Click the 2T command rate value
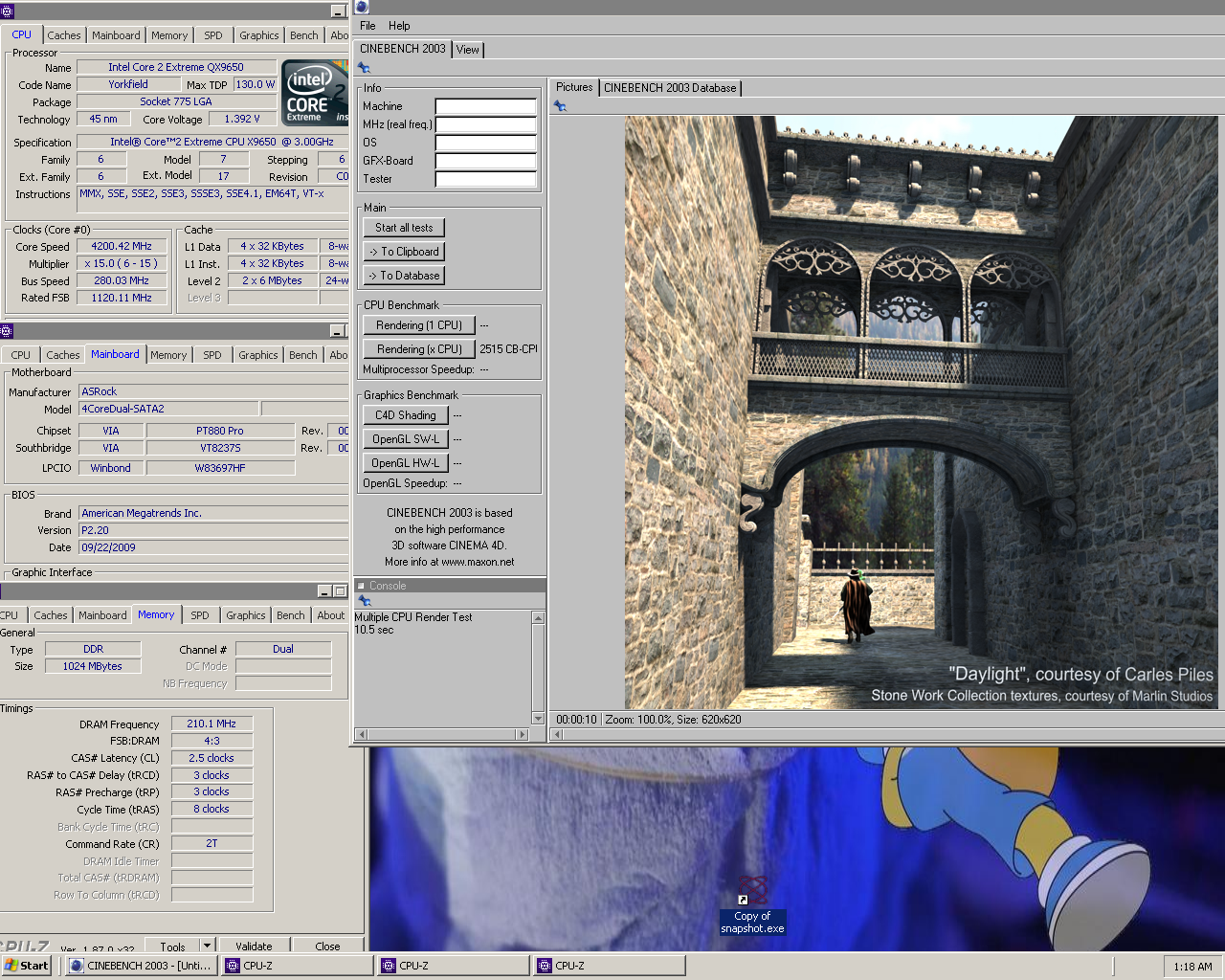This screenshot has height=980, width=1225. pyautogui.click(x=212, y=844)
